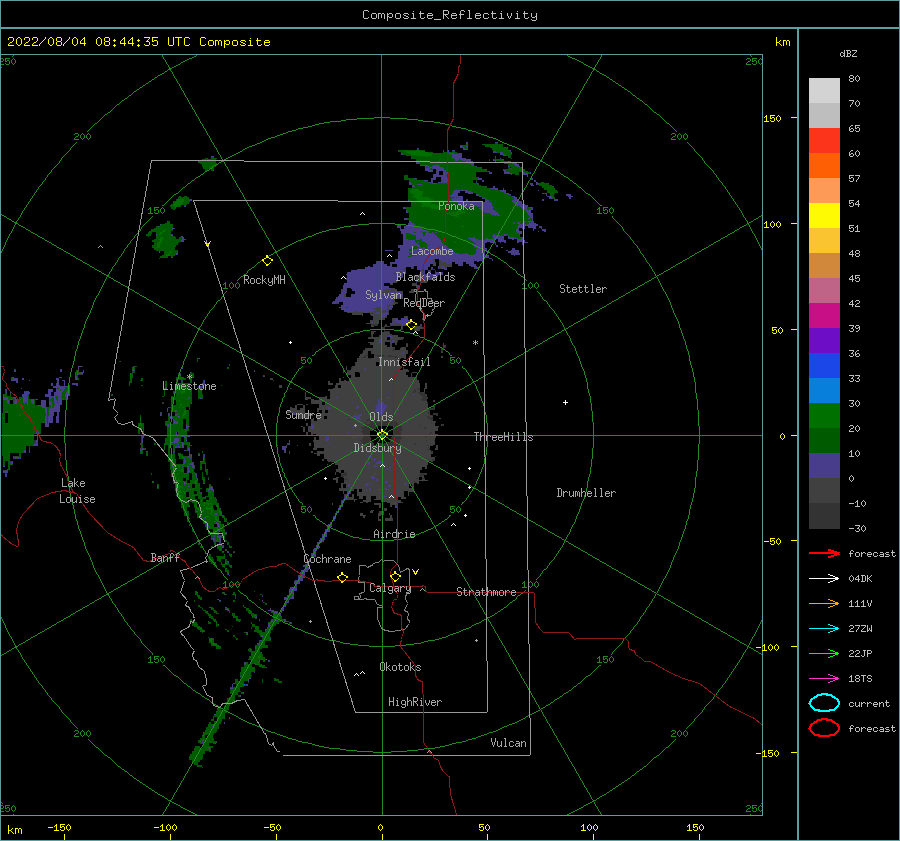Click the Innisfail city label

404,362
